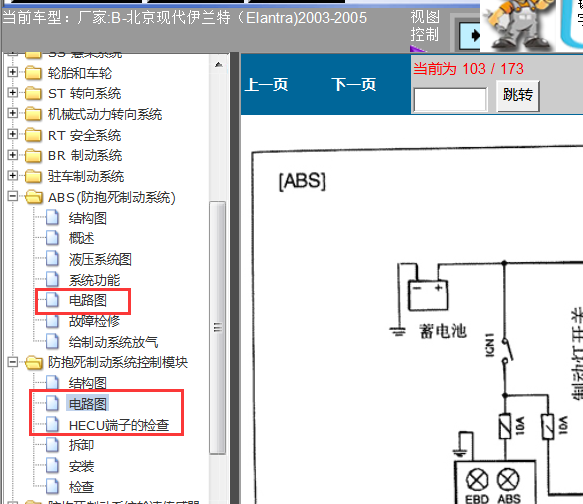Screen dimensions: 583x504
Task: Go to next page with 下一页
Action: 354,85
